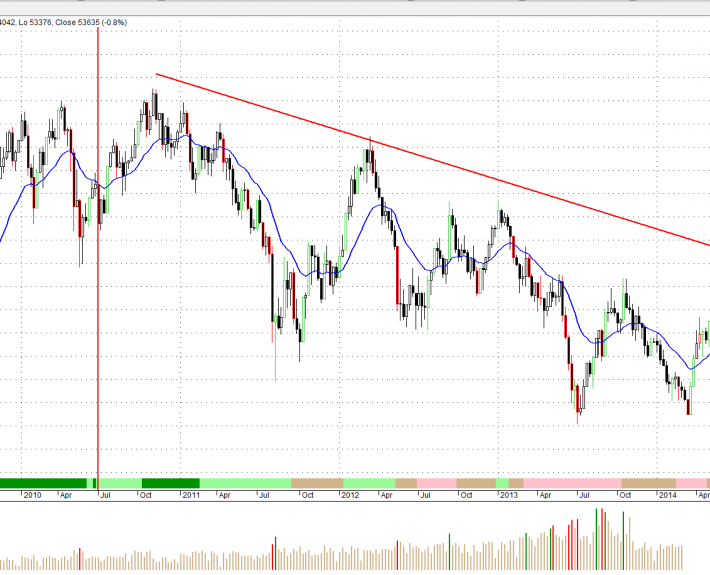Click the red volume bar near July 2011
This screenshot has height=575, width=710.
tap(274, 552)
